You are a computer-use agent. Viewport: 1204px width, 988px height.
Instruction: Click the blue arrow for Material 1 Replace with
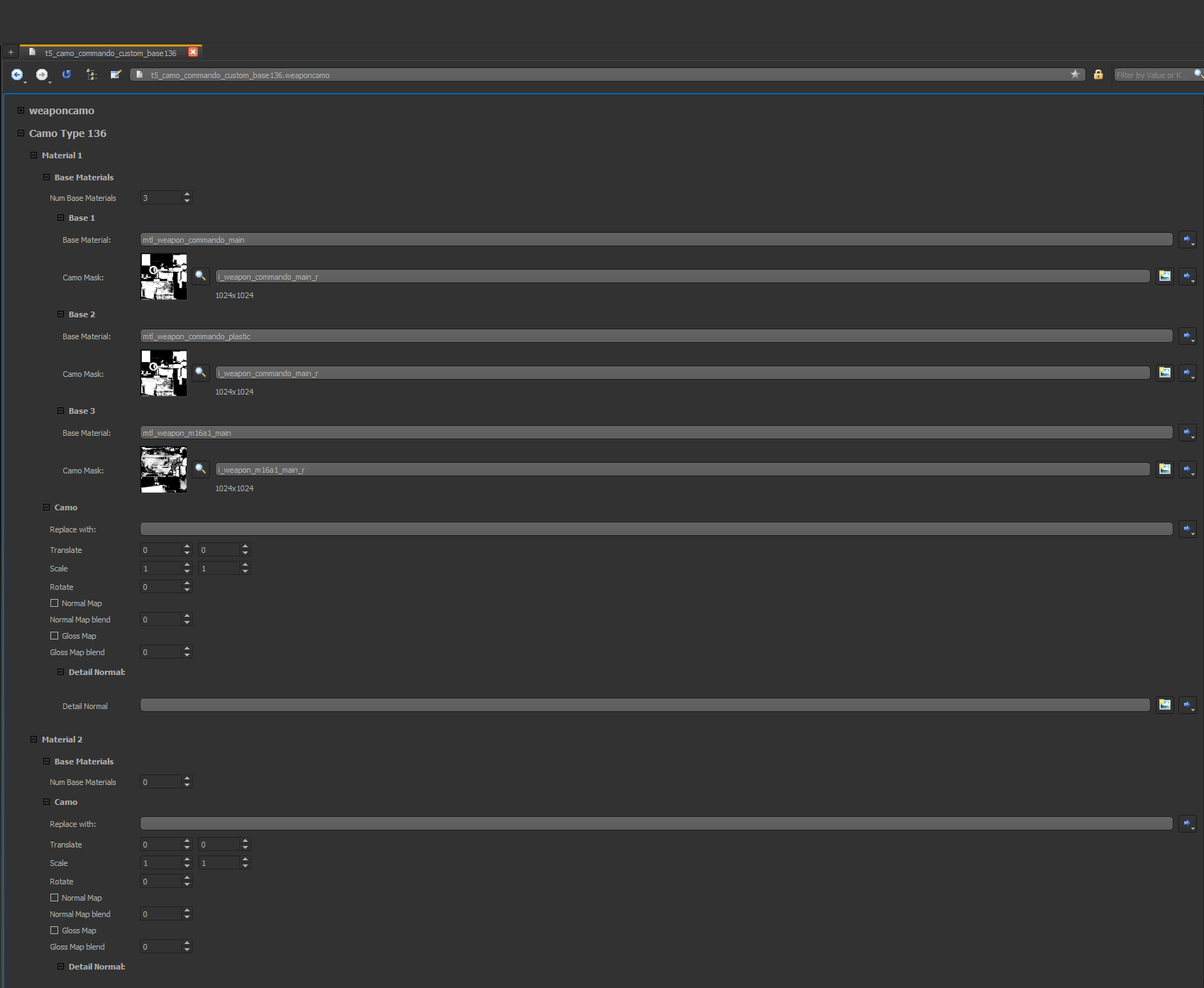[x=1188, y=529]
